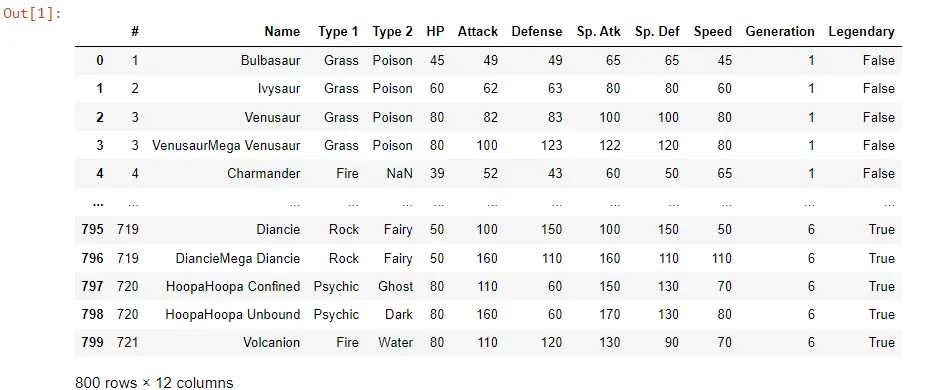Select the HoopaHoopa Confined cell
943x390 pixels.
click(233, 286)
